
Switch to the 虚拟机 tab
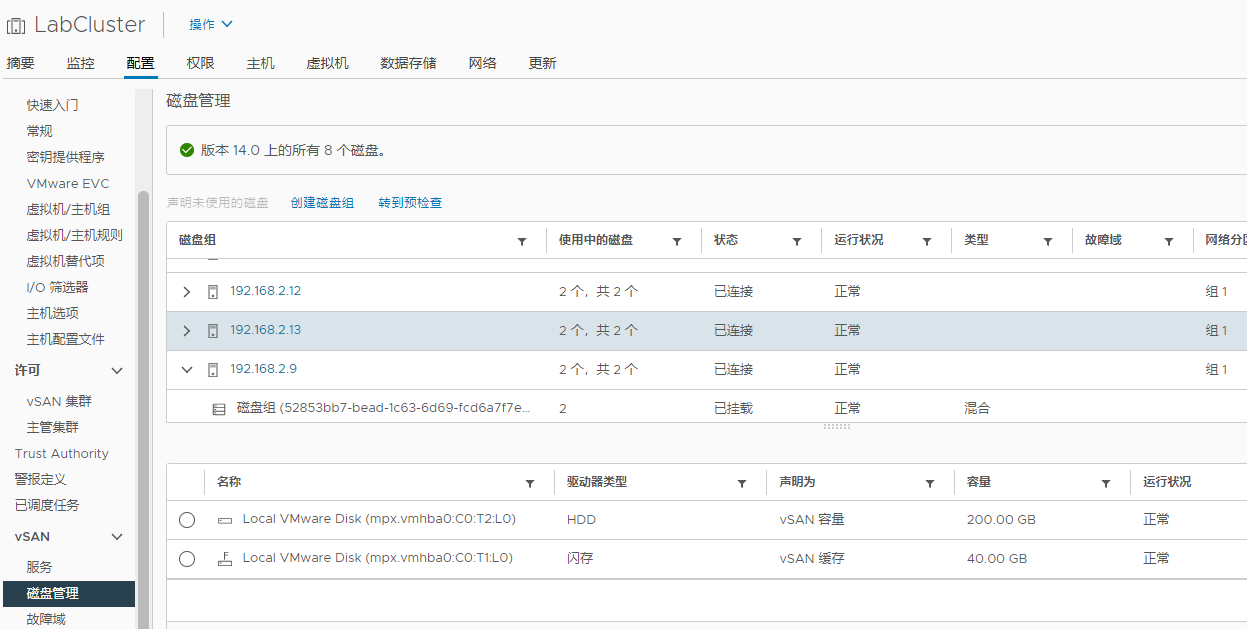[328, 63]
